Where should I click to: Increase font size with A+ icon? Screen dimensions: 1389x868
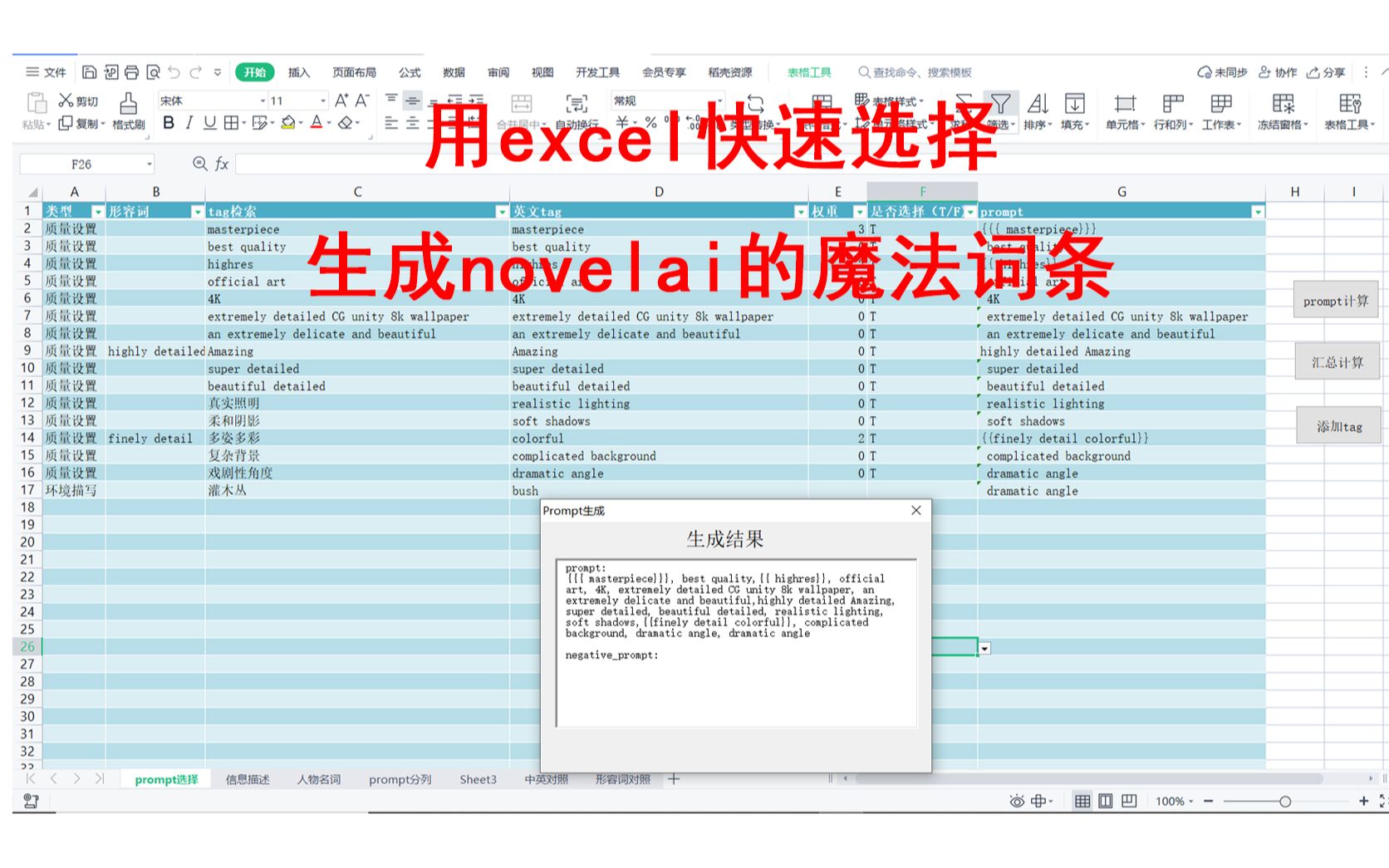coord(341,101)
